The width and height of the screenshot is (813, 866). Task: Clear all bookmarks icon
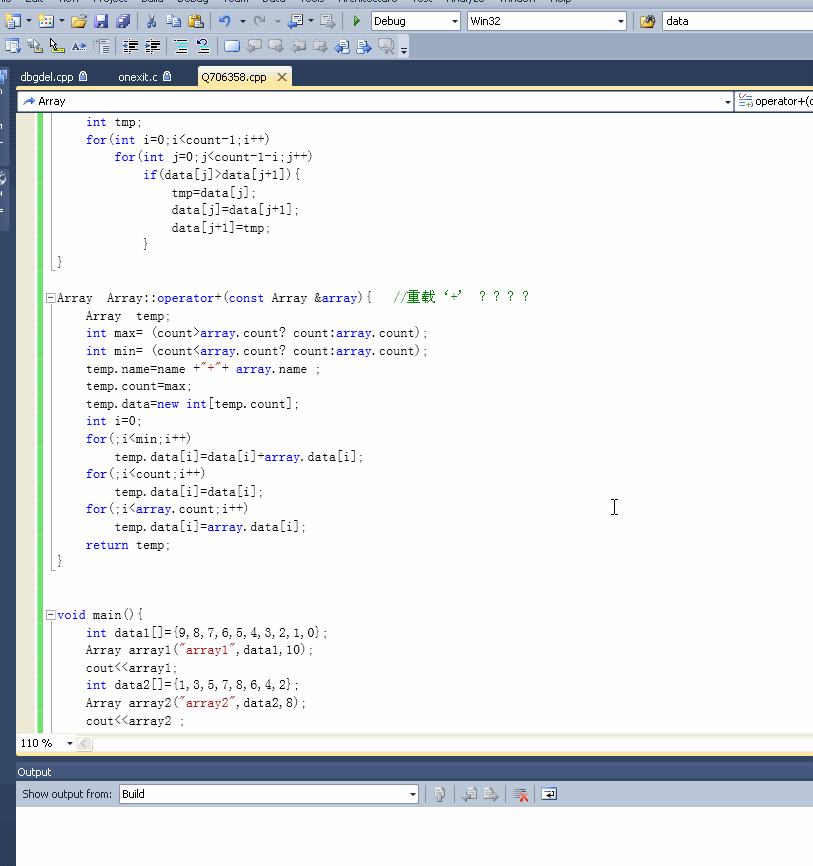386,46
